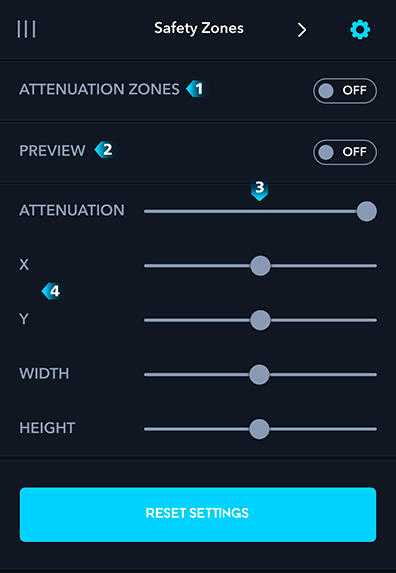Click callout marker number 1

[195, 89]
